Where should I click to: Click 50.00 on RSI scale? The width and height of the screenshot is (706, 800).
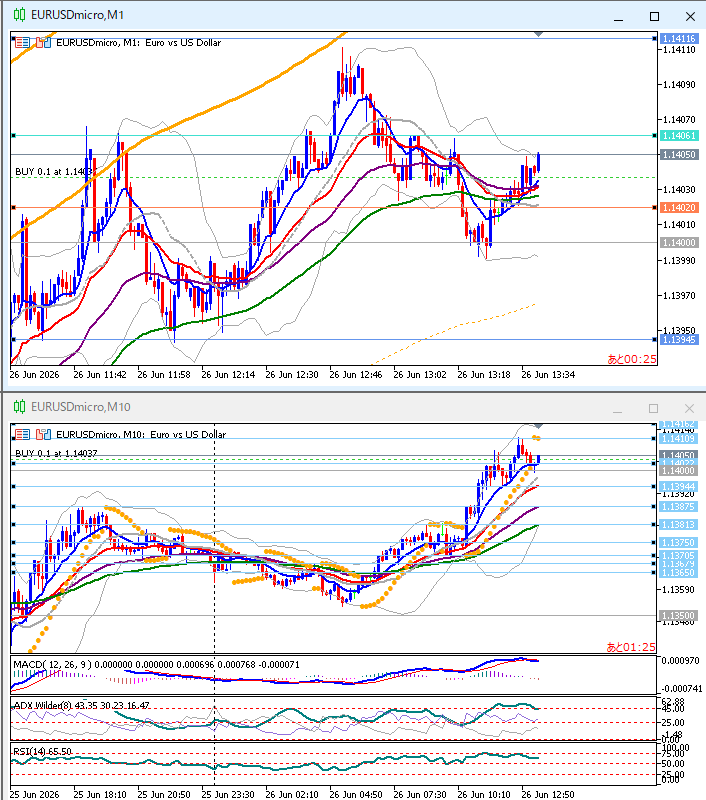[x=673, y=763]
